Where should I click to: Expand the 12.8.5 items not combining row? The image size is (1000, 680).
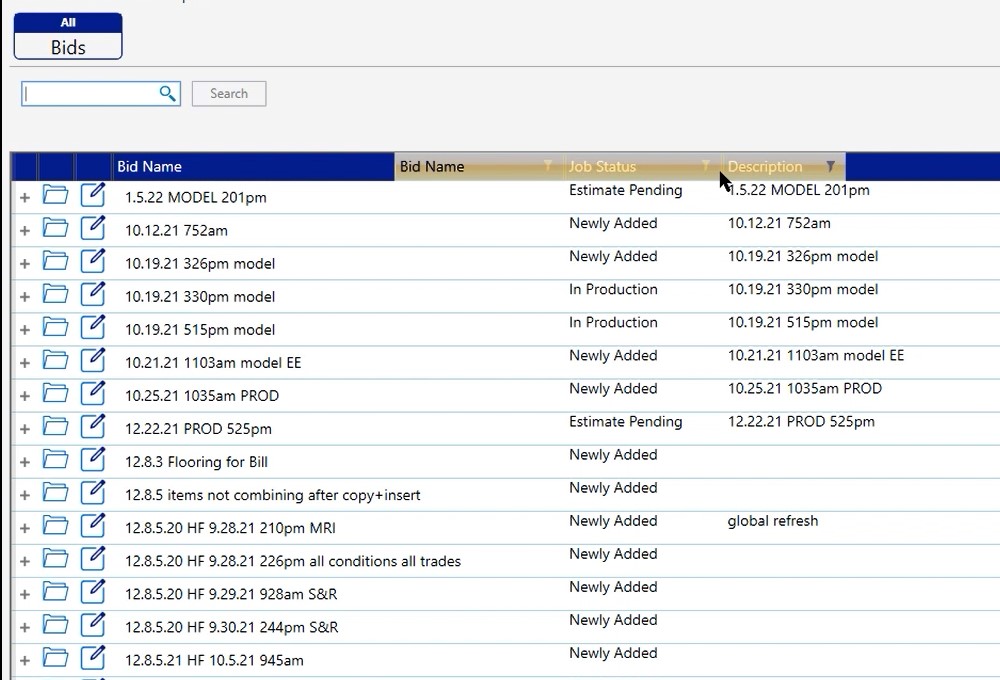[24, 495]
